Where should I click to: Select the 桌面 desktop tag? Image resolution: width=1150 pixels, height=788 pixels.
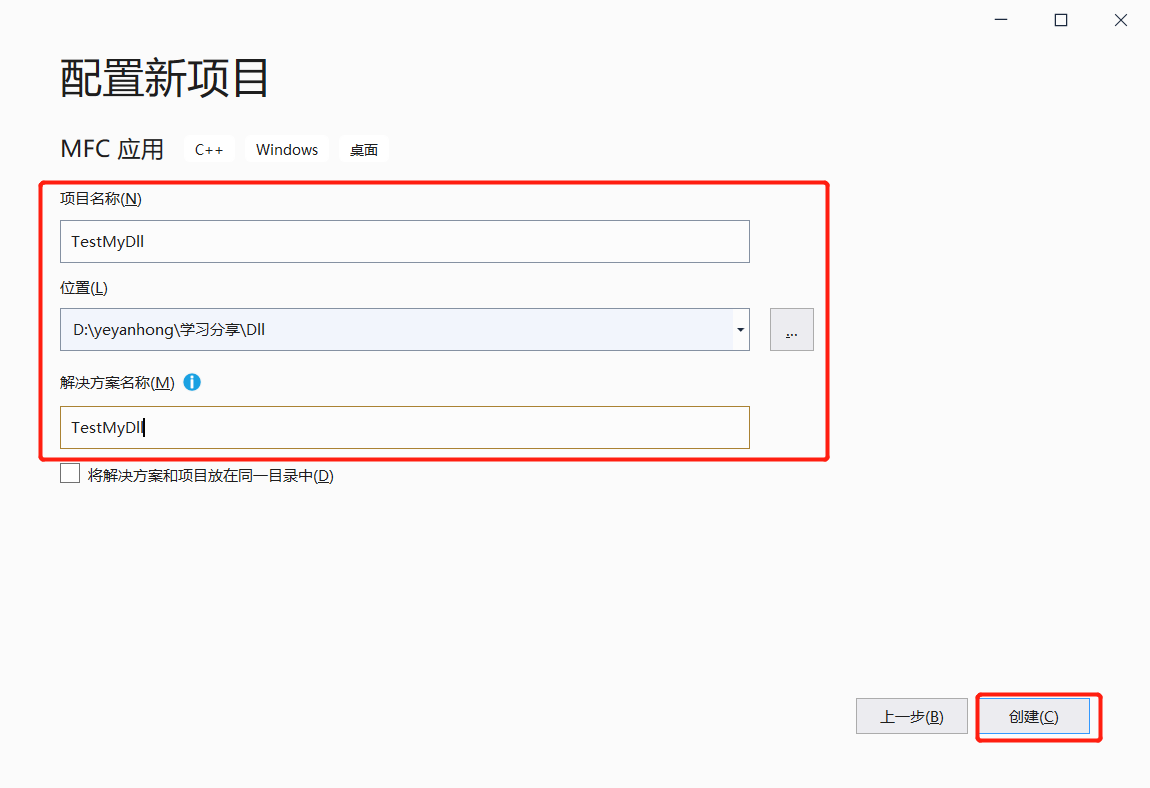coord(363,148)
